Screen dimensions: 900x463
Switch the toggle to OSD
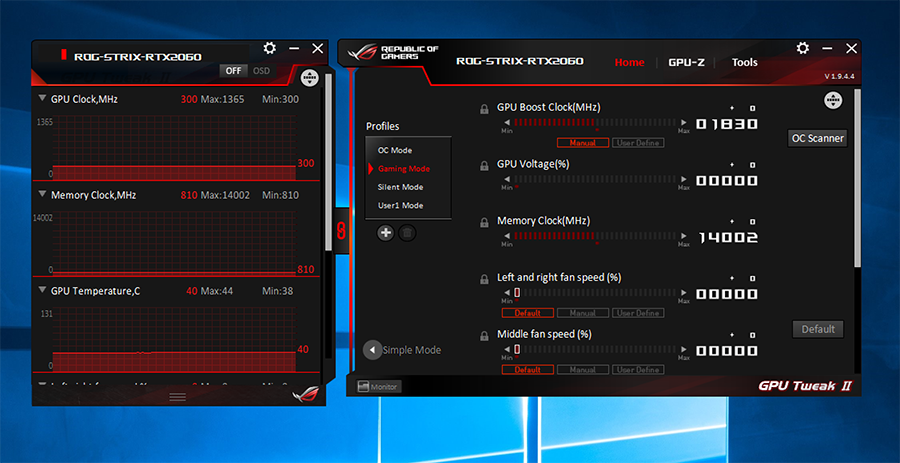tap(261, 71)
